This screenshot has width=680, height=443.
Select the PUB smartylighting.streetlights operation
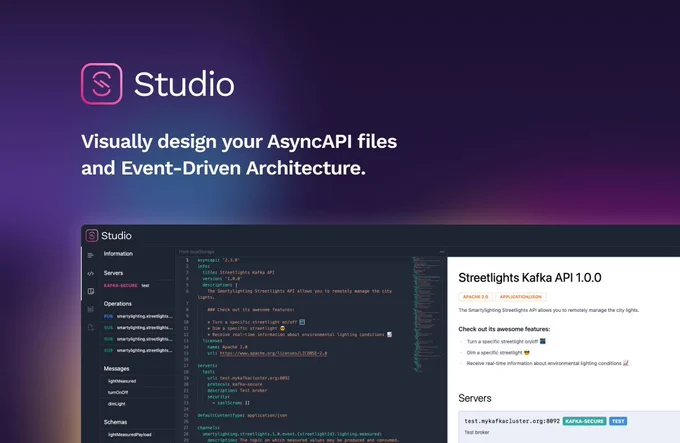pyautogui.click(x=138, y=316)
